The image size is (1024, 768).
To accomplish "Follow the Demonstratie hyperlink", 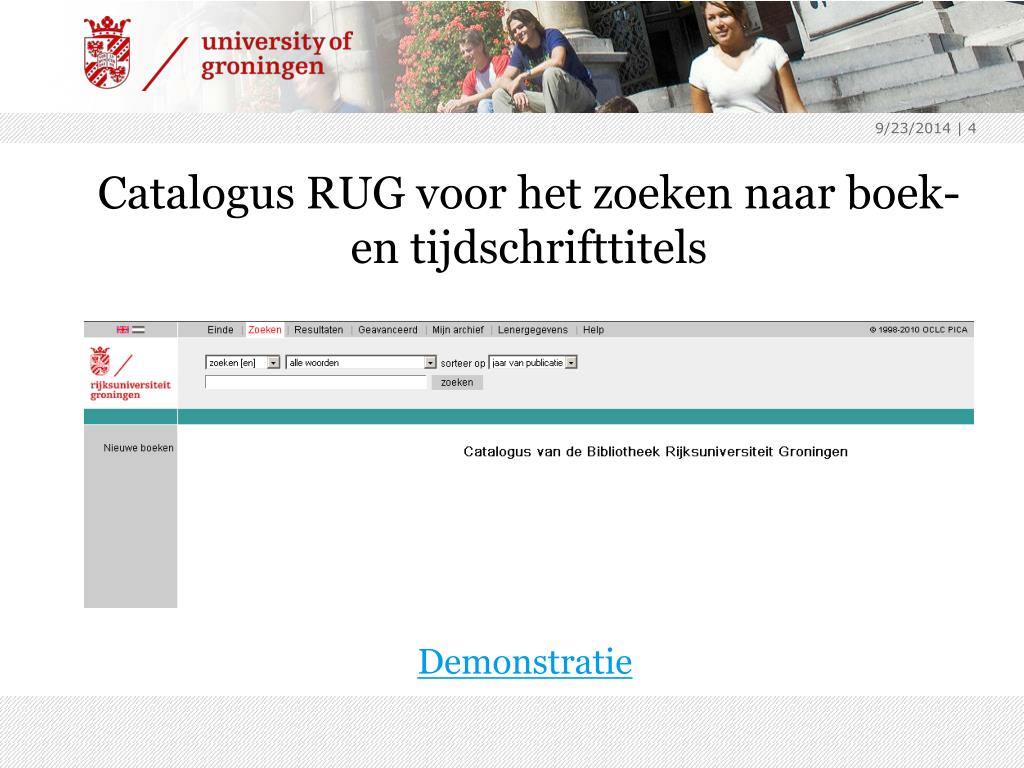I will pyautogui.click(x=525, y=662).
